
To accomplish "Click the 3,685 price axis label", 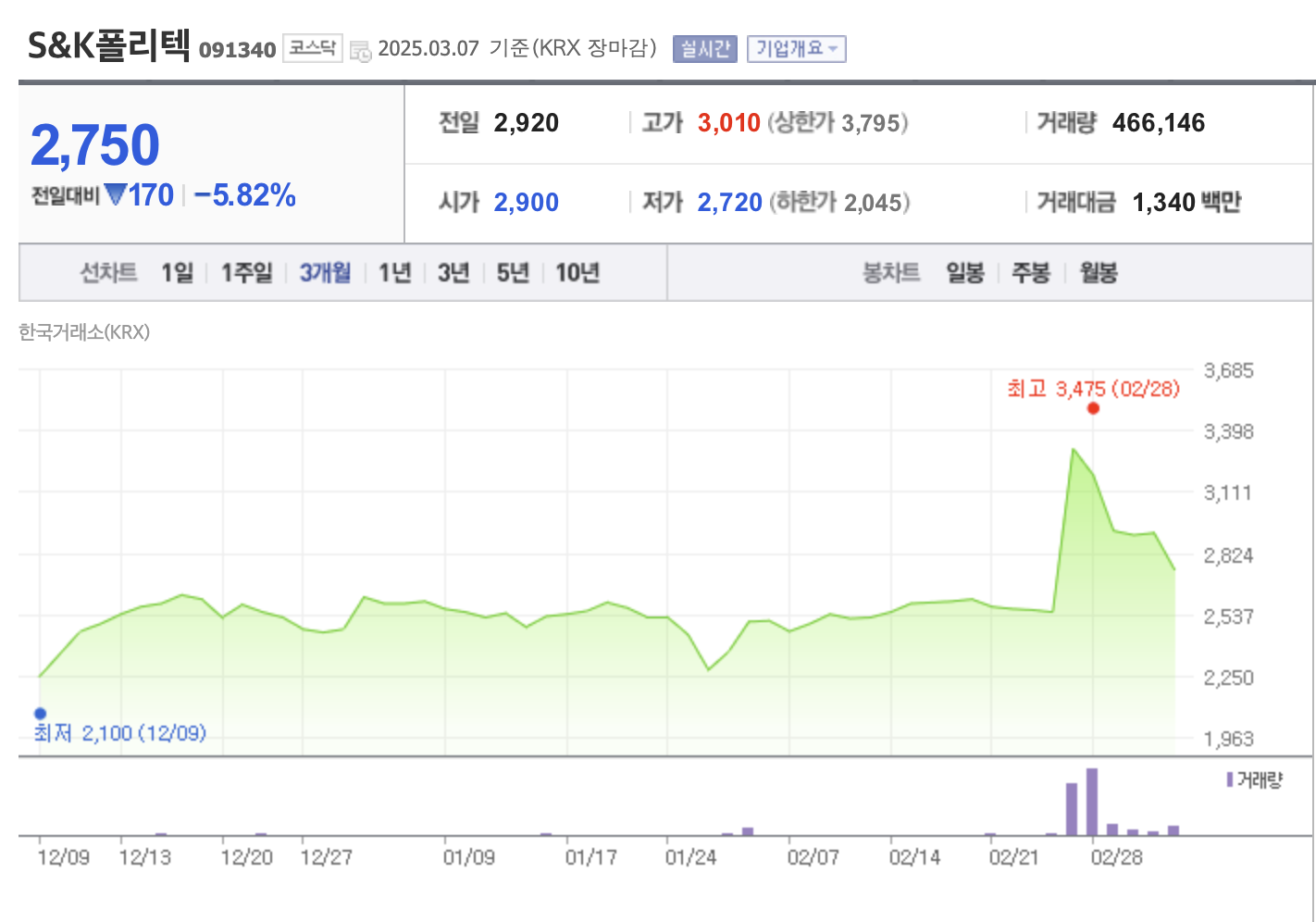I will pyautogui.click(x=1229, y=371).
